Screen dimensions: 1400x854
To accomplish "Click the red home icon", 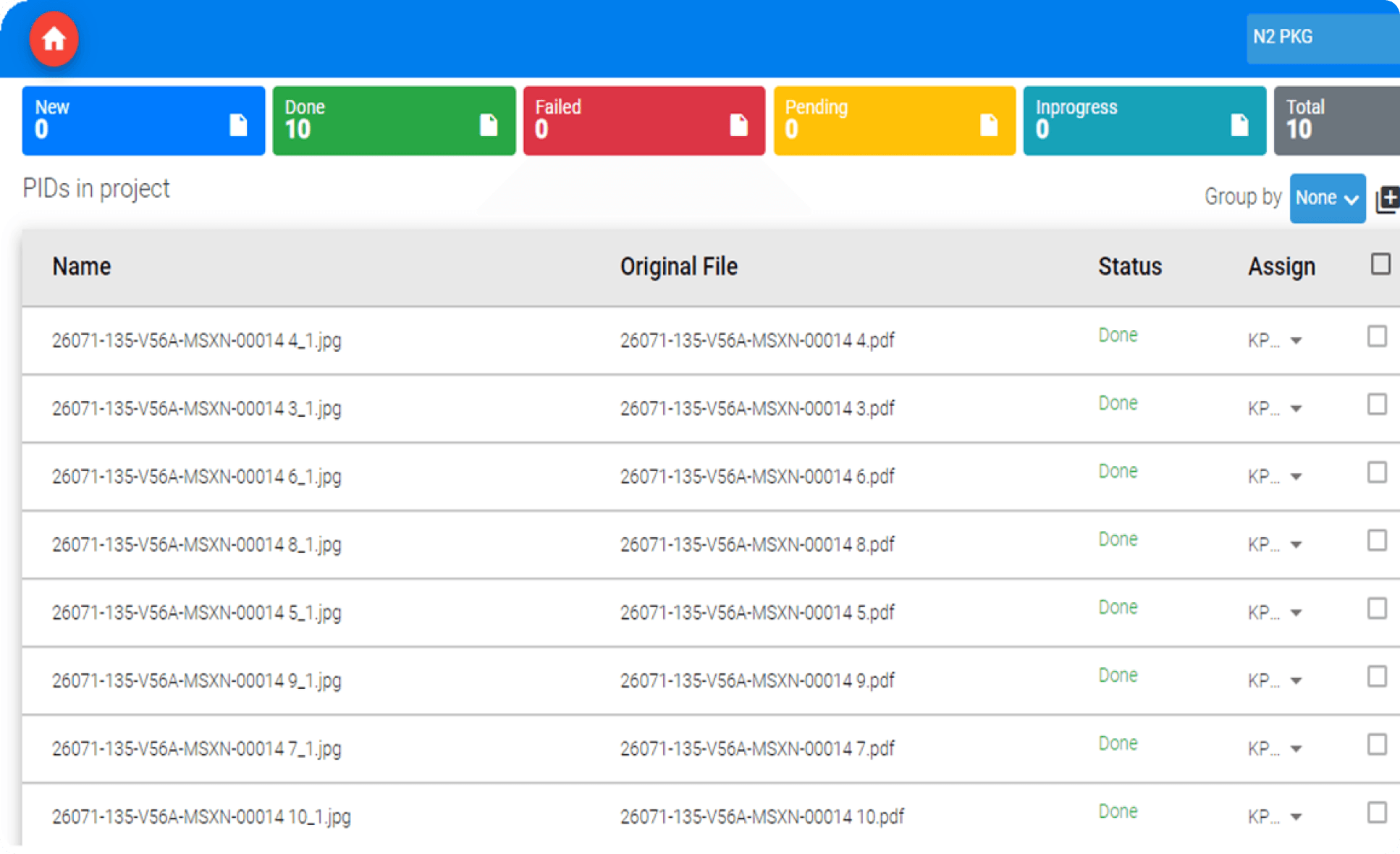I will tap(54, 39).
